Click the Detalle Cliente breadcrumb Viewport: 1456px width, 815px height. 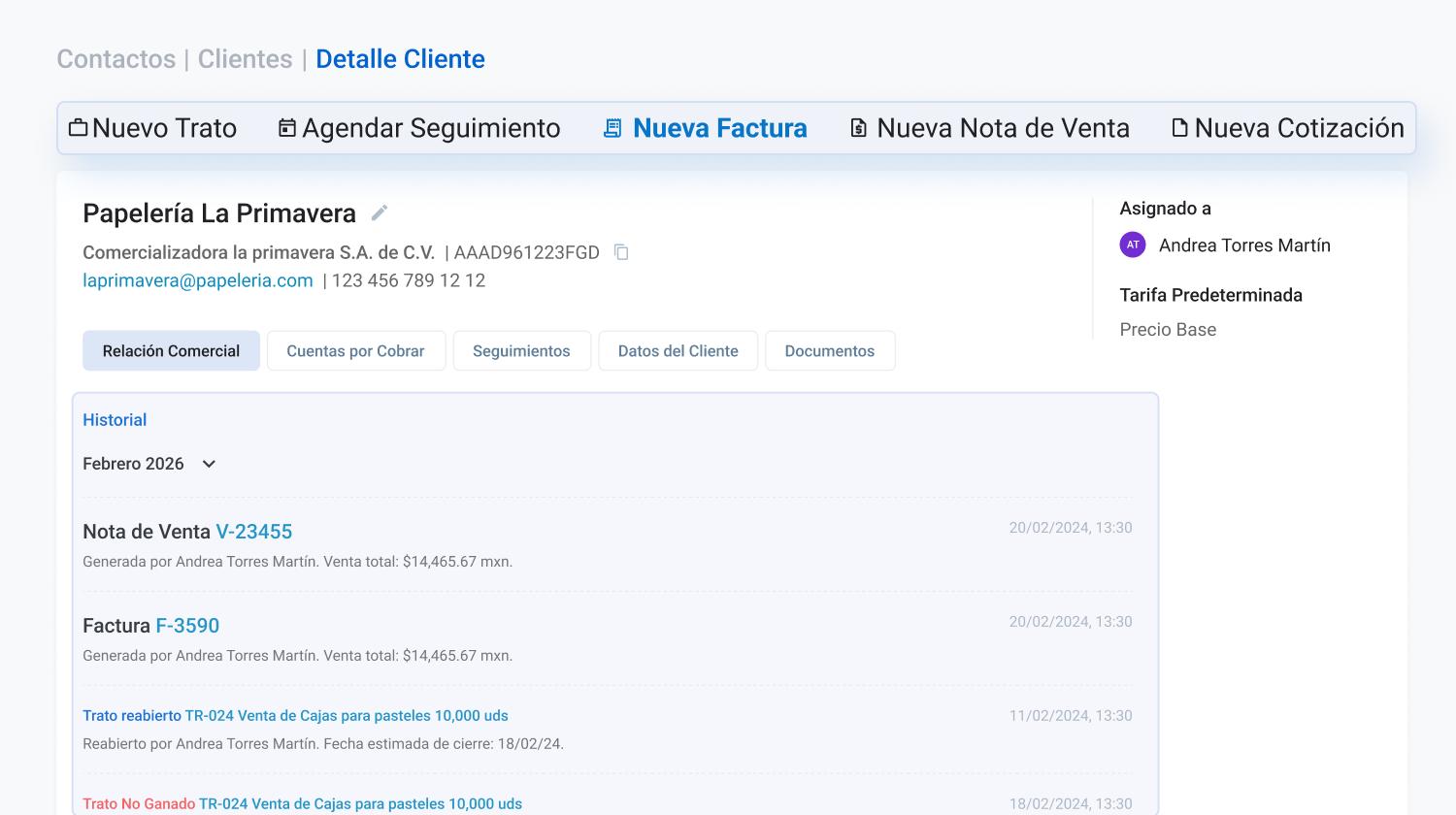[400, 59]
